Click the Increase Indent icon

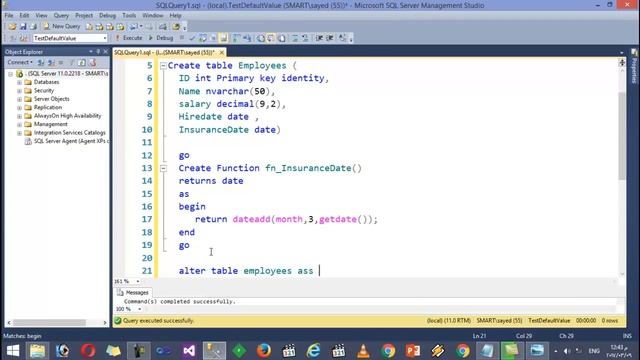pos(330,38)
